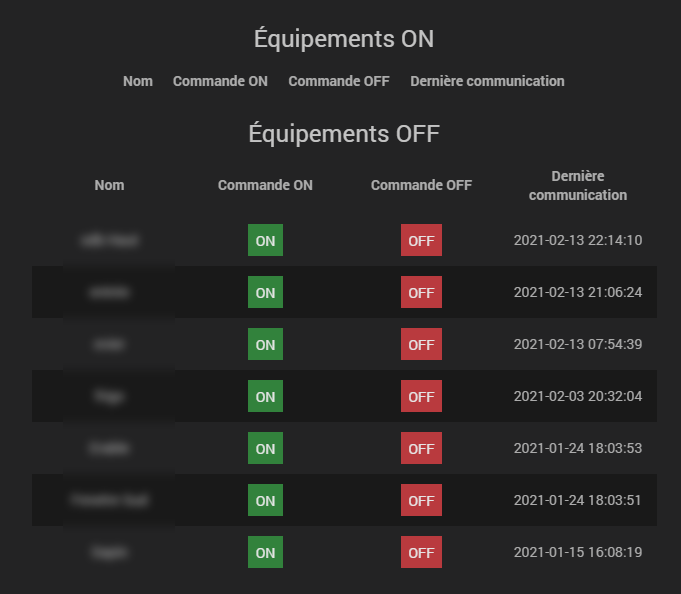Viewport: 681px width, 594px height.
Task: Hit OFF in the row dated 2021-01-24 18:03:53
Action: [x=421, y=449]
